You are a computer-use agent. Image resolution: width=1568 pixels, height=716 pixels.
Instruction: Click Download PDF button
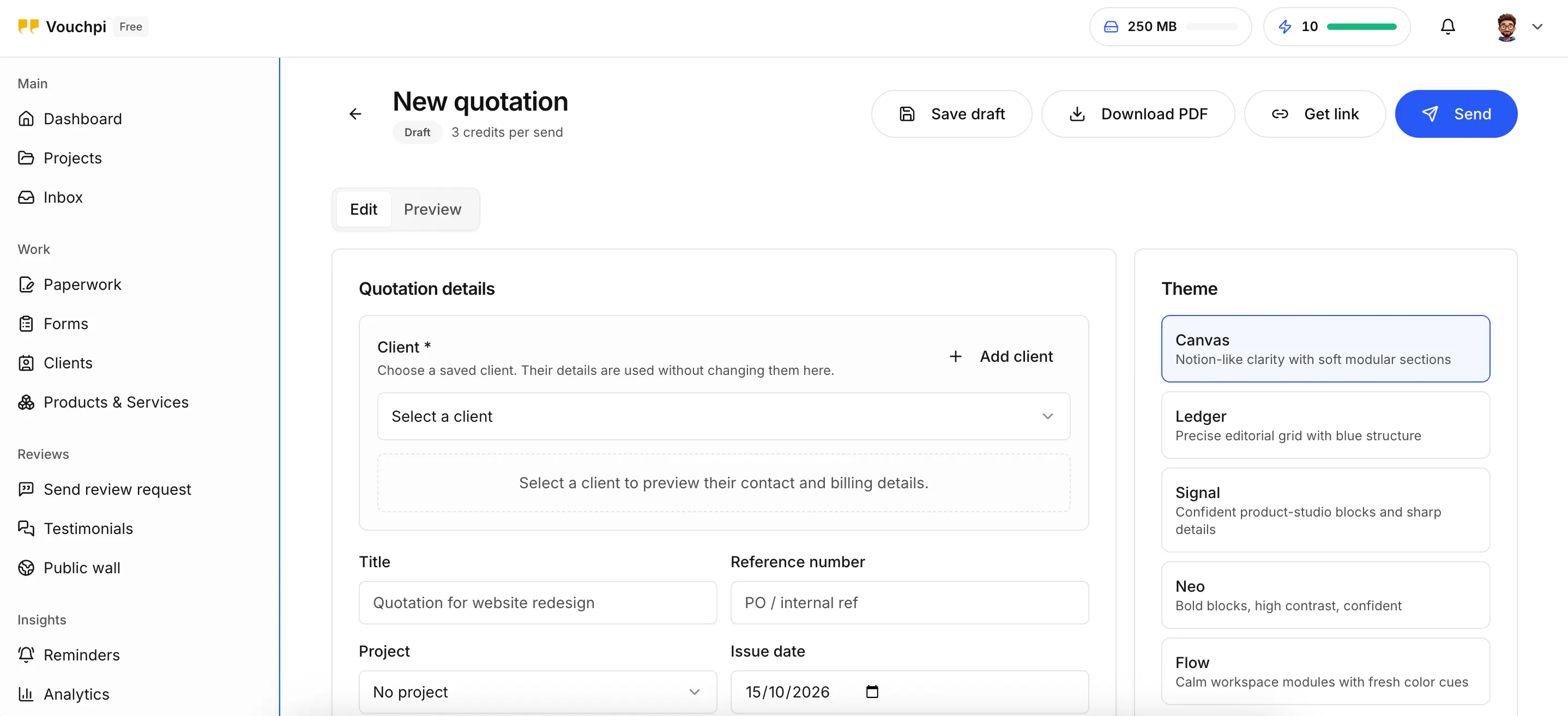coord(1138,114)
